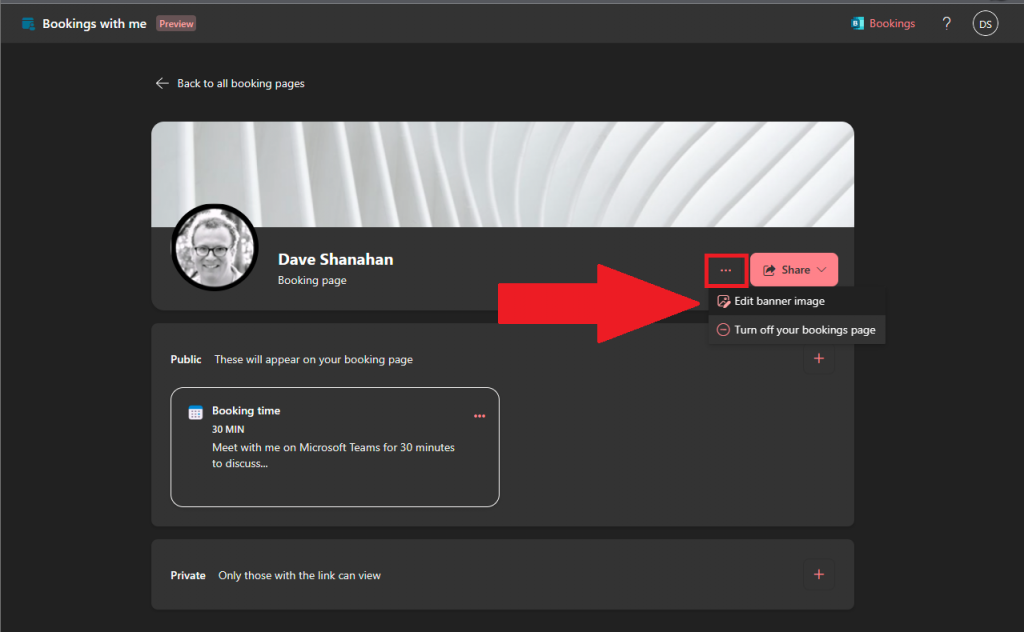Click Dave Shanahan's profile photo

click(x=215, y=247)
